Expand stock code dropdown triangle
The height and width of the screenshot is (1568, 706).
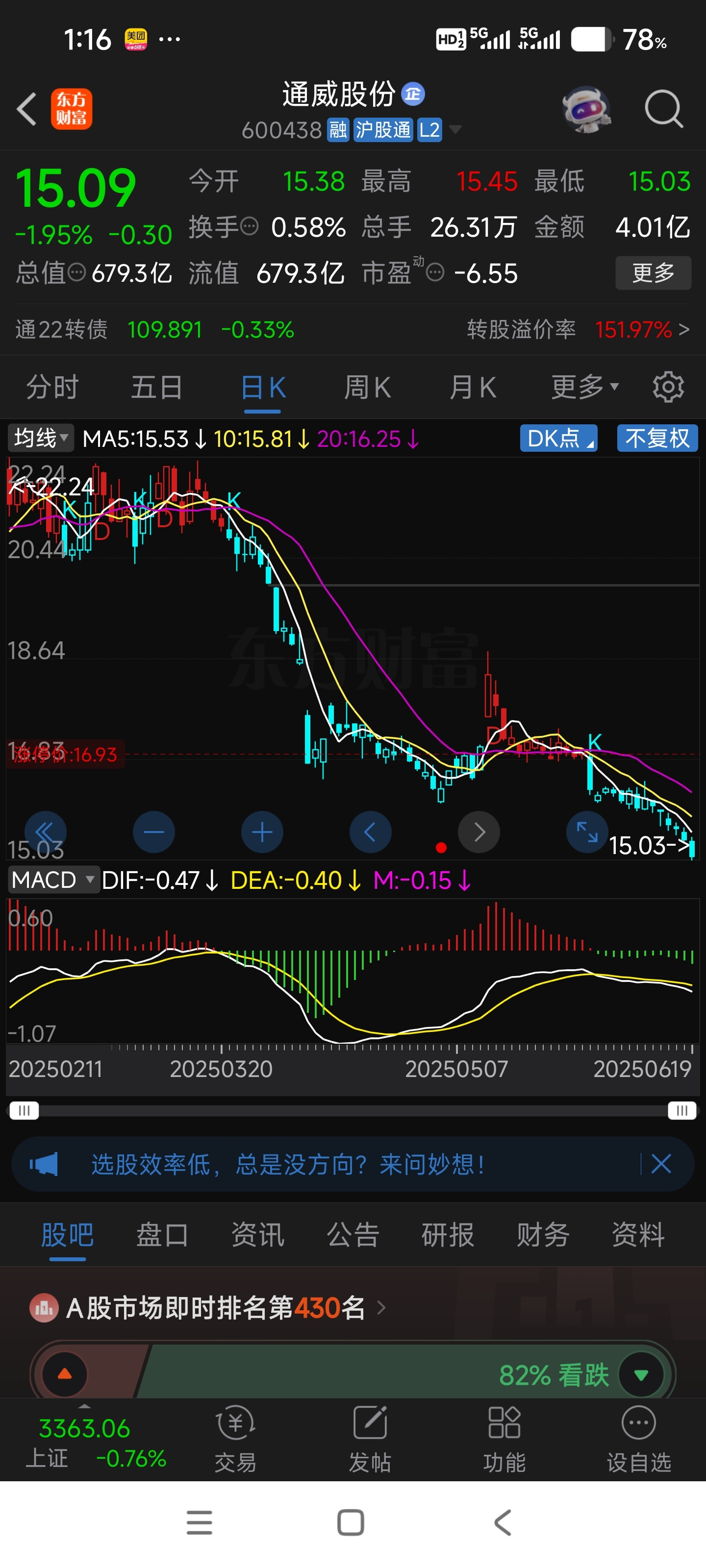coord(455,129)
